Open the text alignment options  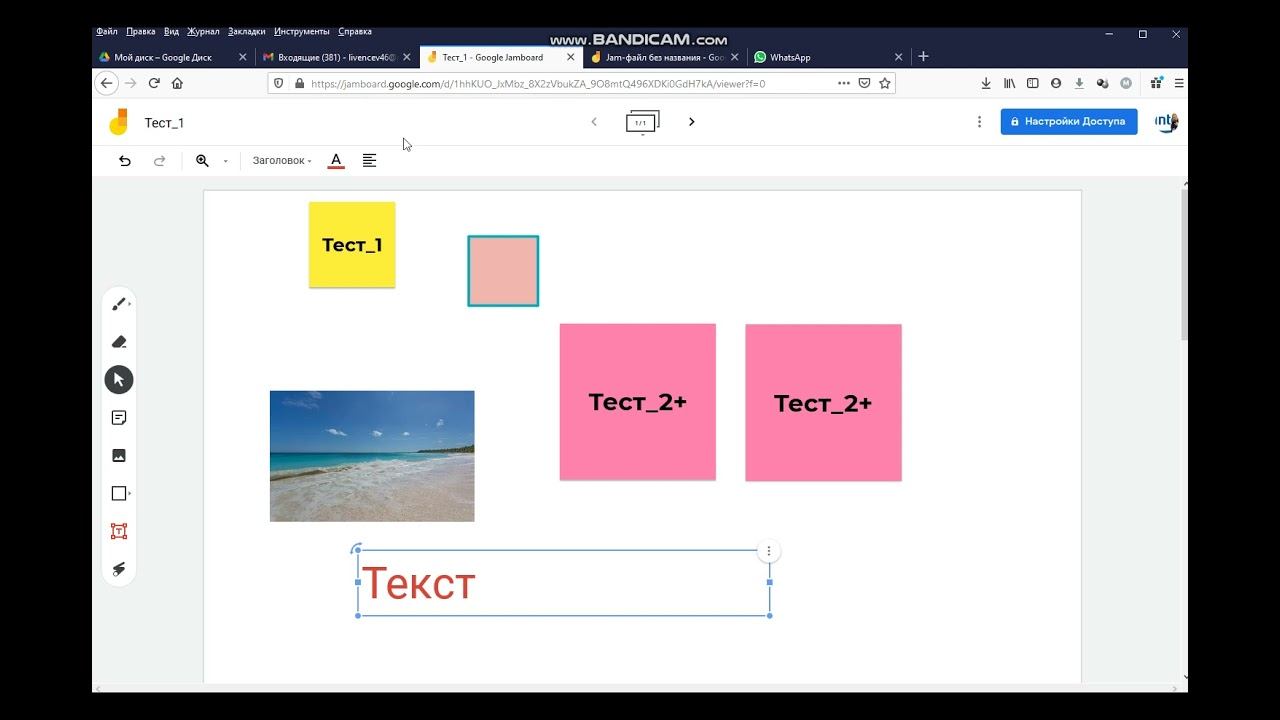pyautogui.click(x=369, y=161)
